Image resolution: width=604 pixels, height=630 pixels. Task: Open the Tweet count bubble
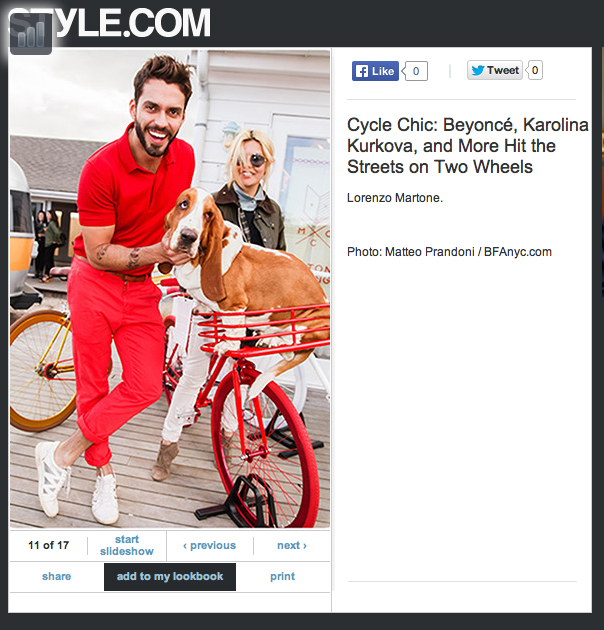(x=534, y=70)
